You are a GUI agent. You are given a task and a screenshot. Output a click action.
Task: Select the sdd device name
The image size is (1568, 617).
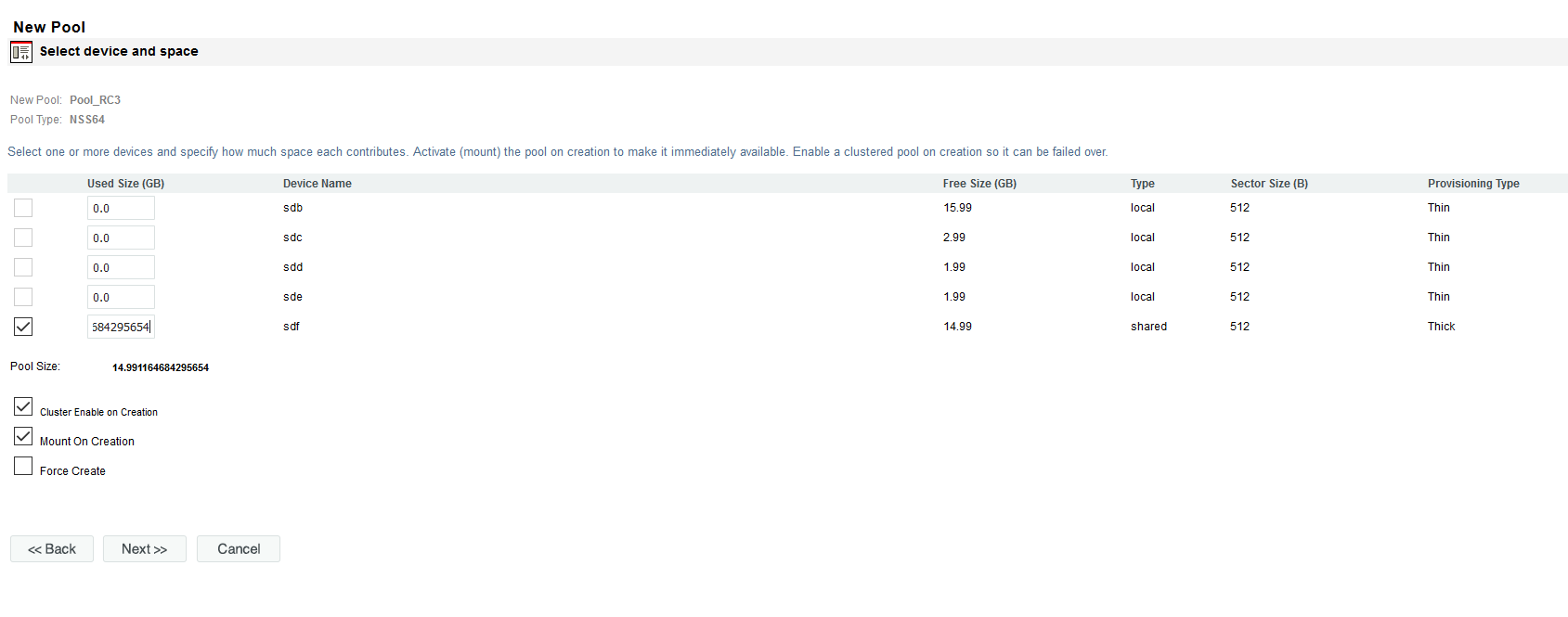coord(293,267)
